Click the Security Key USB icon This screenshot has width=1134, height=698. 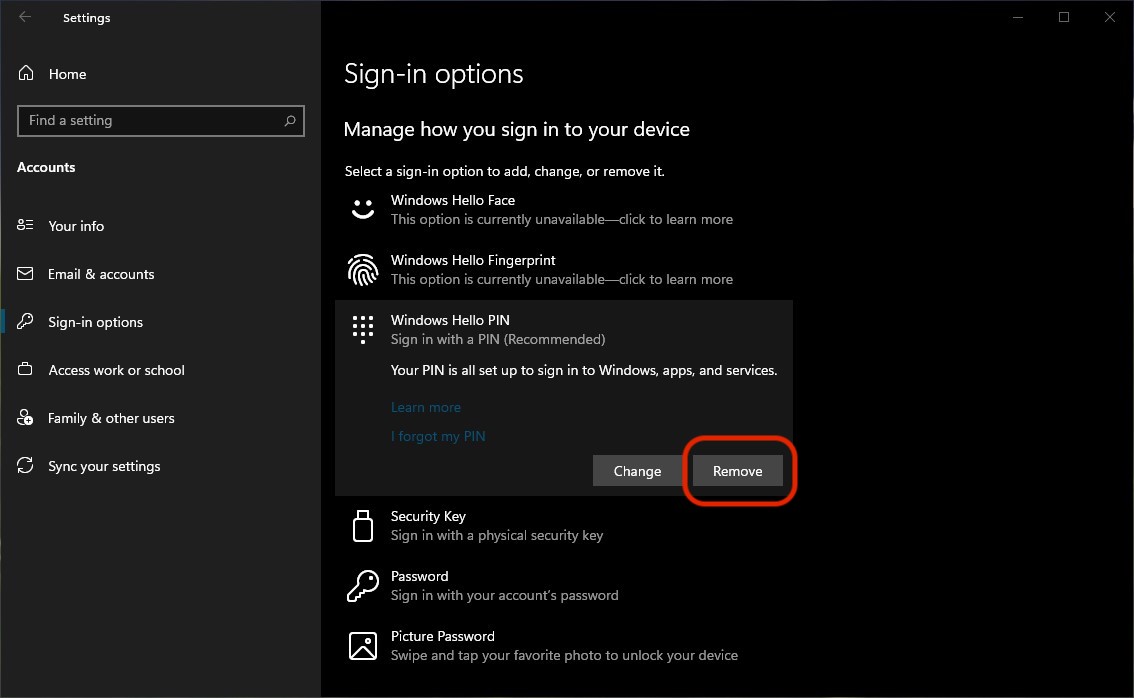pyautogui.click(x=363, y=526)
